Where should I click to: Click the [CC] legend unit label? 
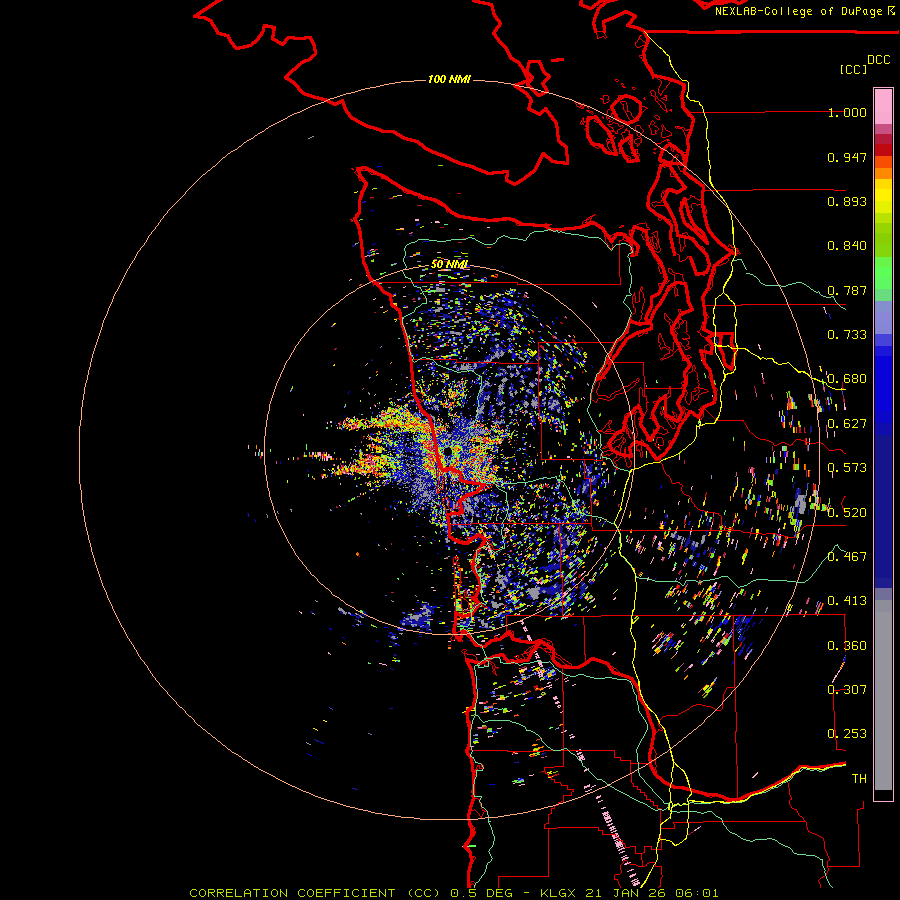pos(853,69)
